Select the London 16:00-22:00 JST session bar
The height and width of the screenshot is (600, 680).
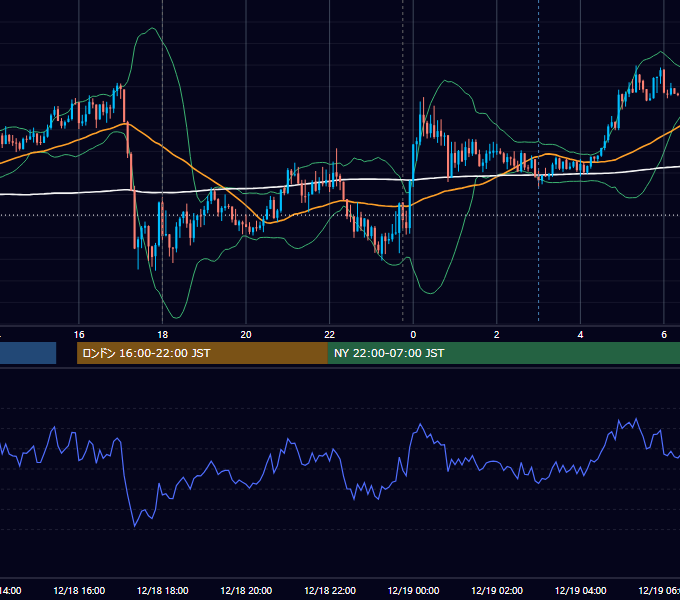pyautogui.click(x=202, y=353)
